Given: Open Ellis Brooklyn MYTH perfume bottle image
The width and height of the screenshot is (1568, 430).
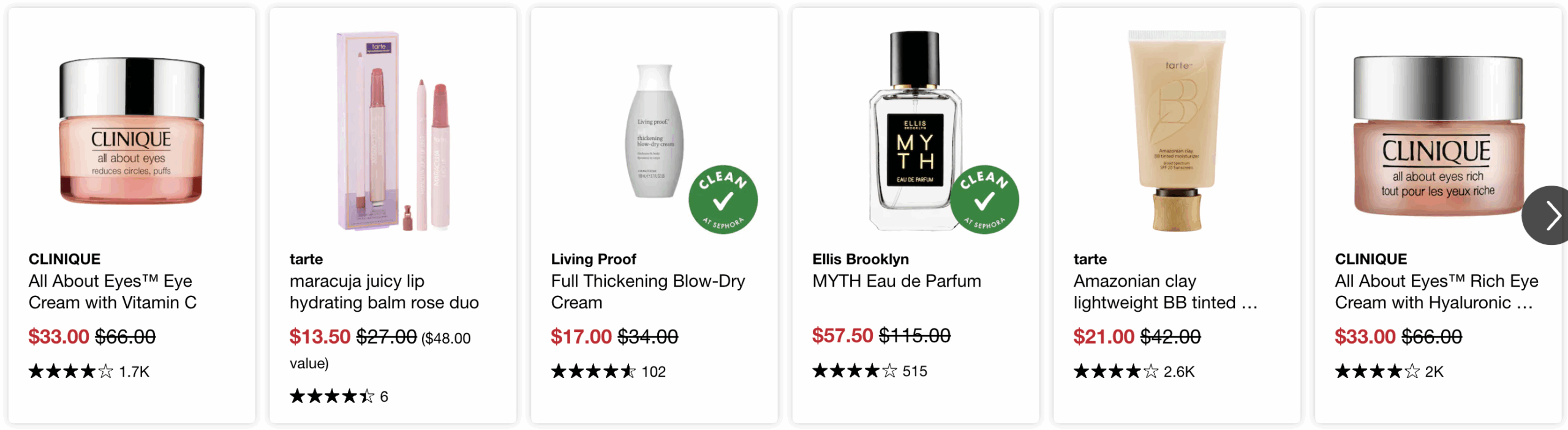Looking at the screenshot, I should pos(914,131).
